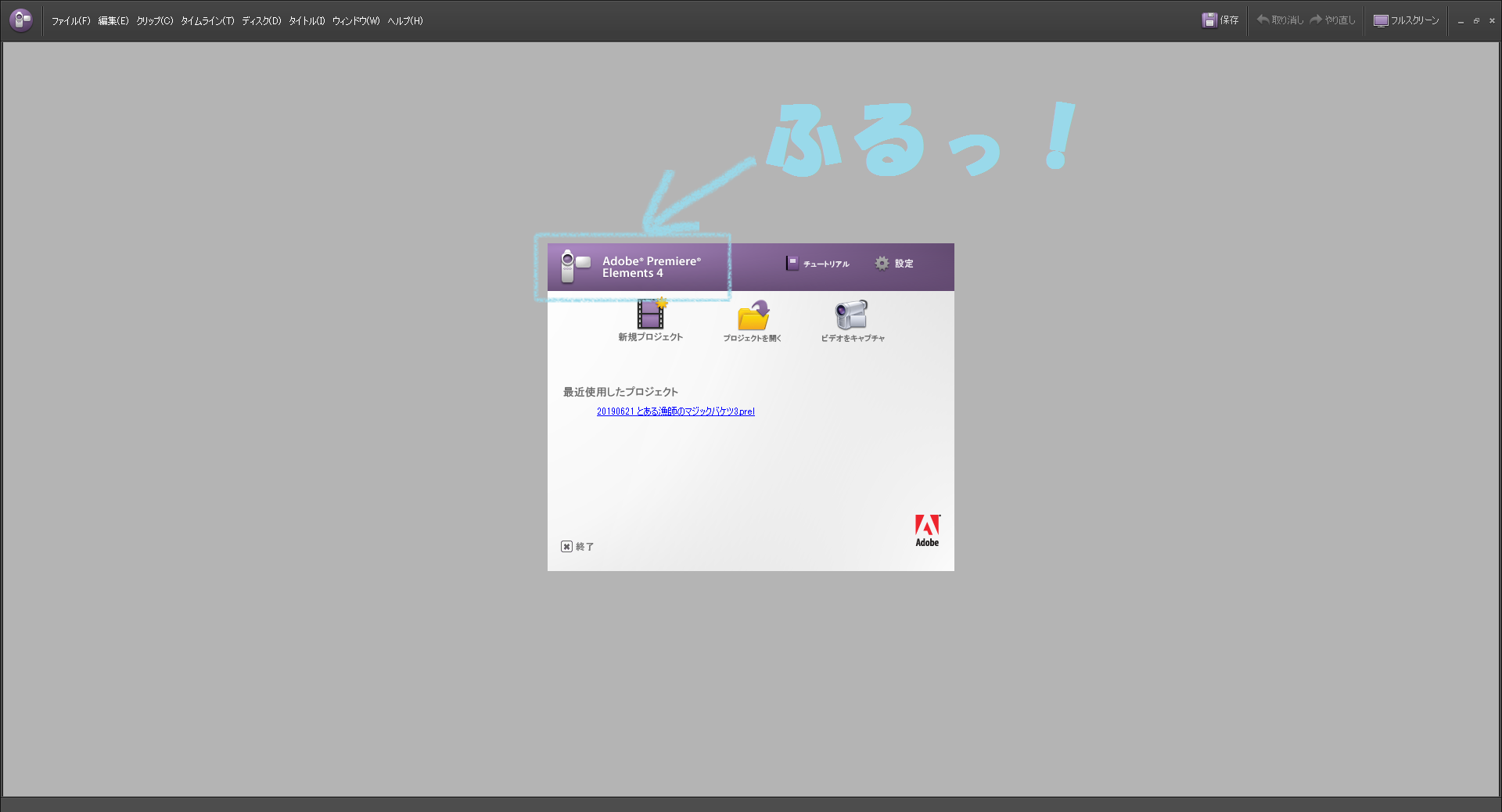Open the ファイル(F) menu
This screenshot has width=1502, height=812.
pyautogui.click(x=70, y=21)
